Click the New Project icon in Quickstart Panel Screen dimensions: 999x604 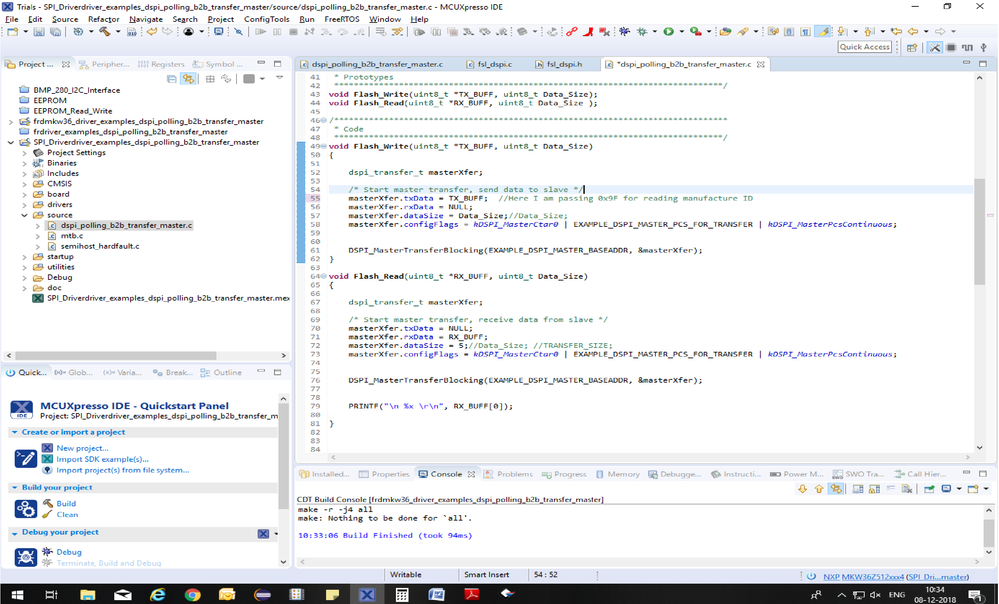[x=48, y=446]
